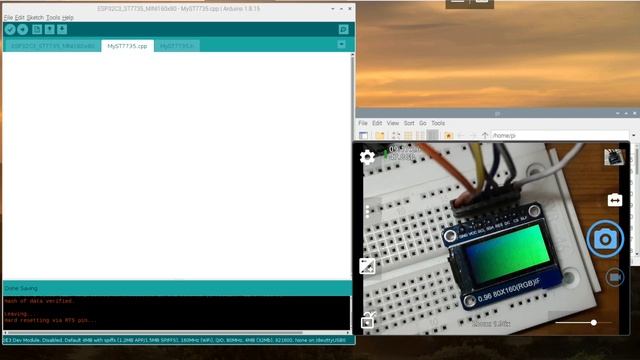Open Edit menu in file manager
Image resolution: width=640 pixels, height=360 pixels.
[x=377, y=123]
